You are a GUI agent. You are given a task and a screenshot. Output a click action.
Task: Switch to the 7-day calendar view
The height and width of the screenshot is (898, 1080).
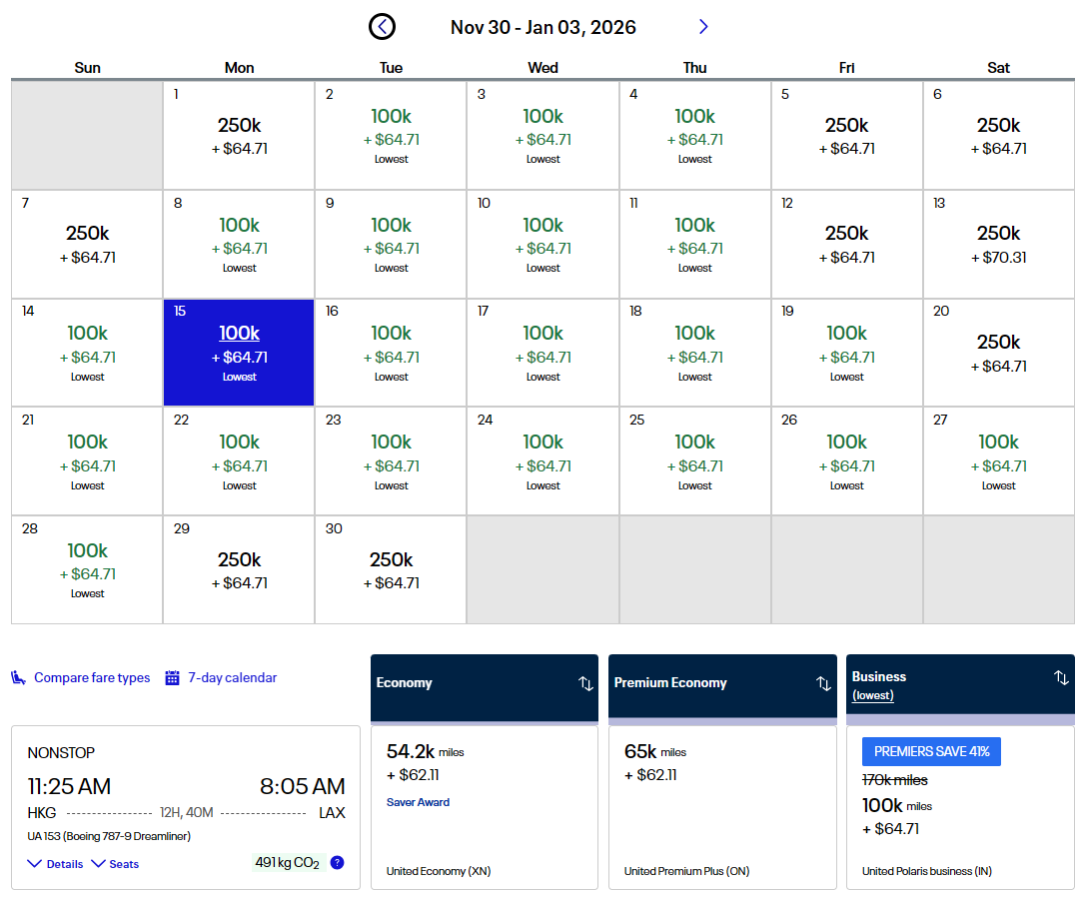tap(232, 678)
